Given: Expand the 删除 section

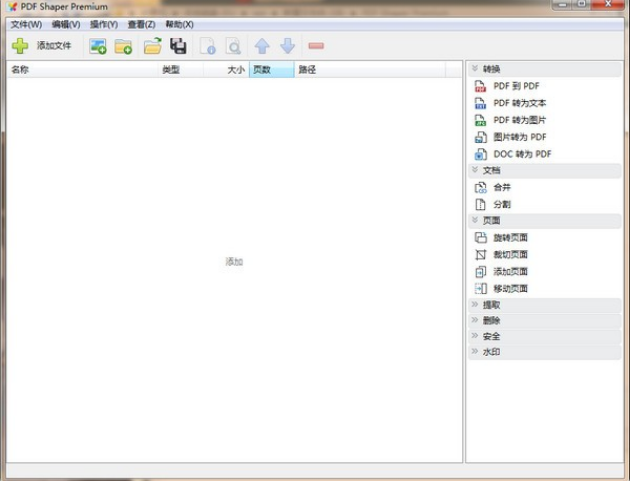Looking at the screenshot, I should pos(545,320).
